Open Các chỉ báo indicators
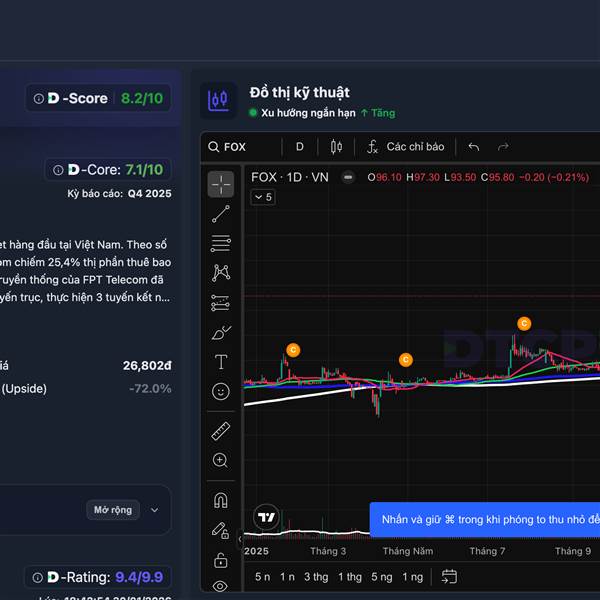This screenshot has width=600, height=600. pos(404,147)
